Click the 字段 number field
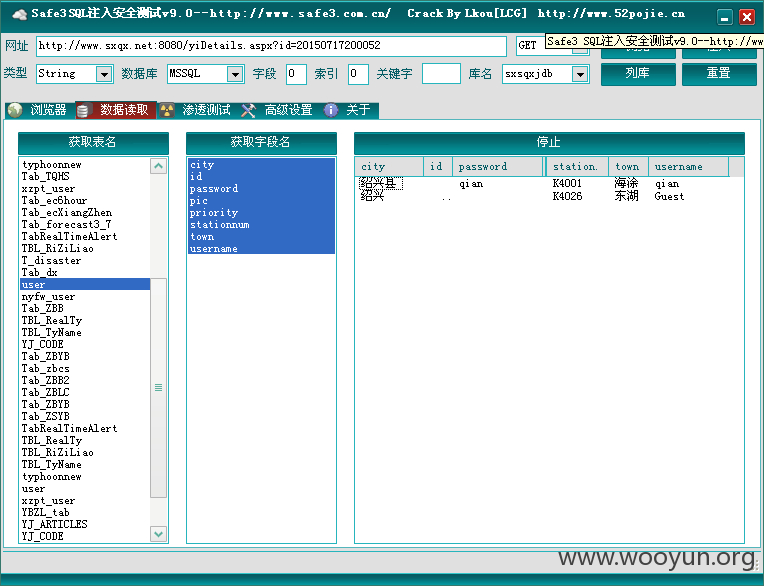This screenshot has width=764, height=586. pos(296,74)
